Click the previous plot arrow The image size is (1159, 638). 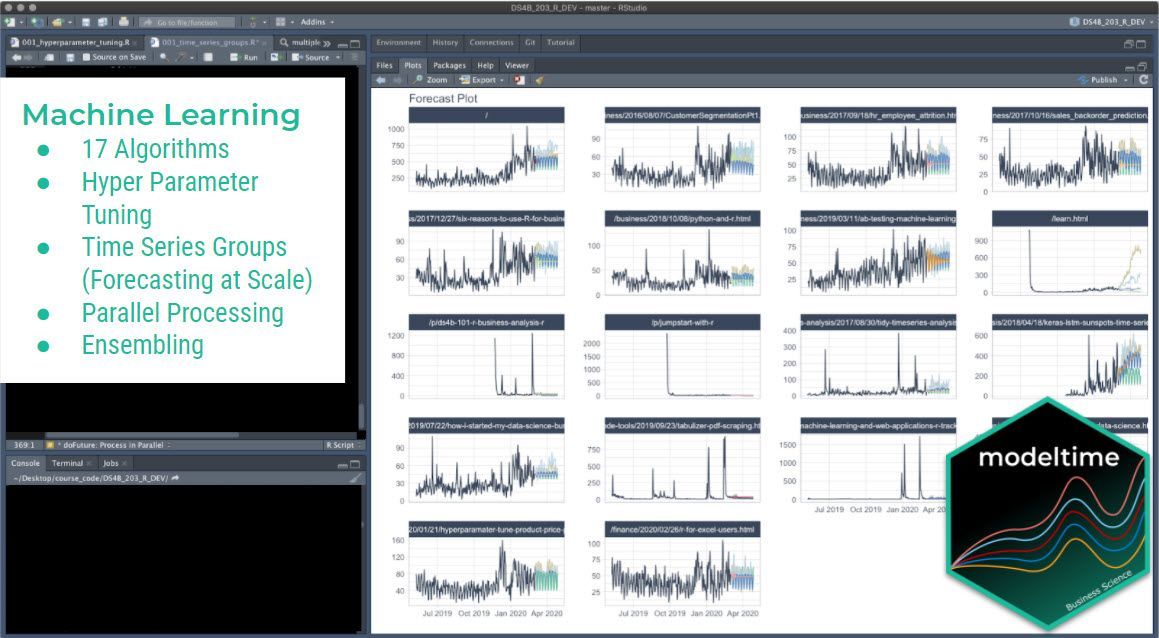coord(381,80)
